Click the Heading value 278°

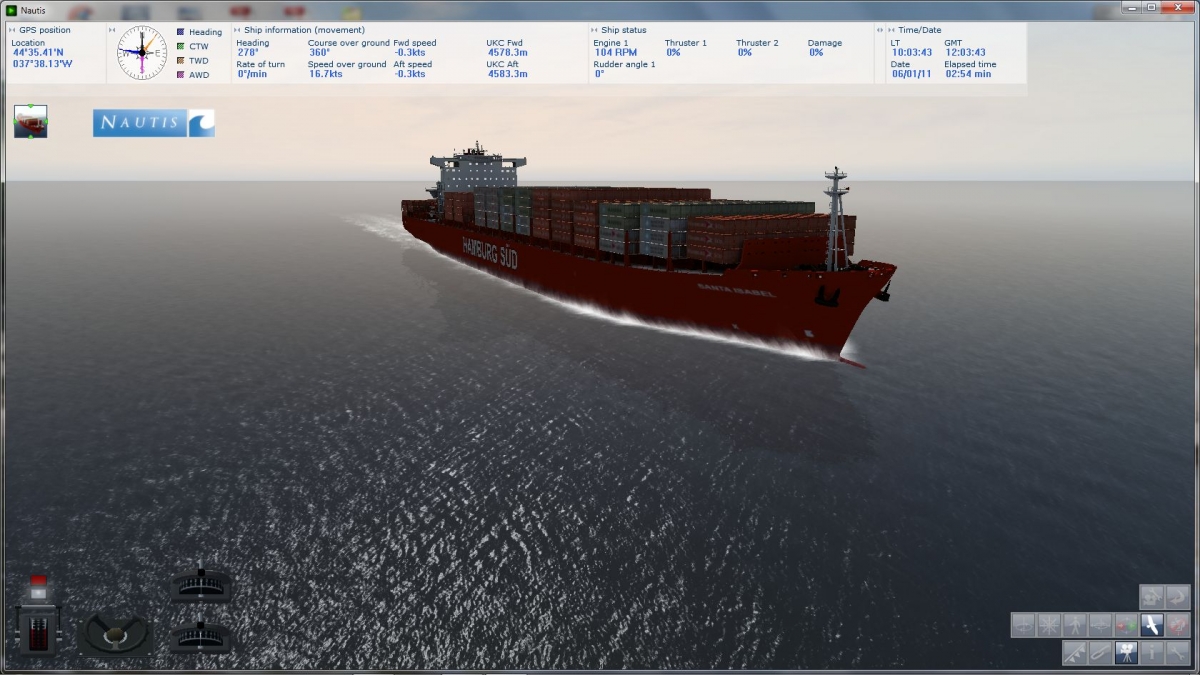point(248,53)
